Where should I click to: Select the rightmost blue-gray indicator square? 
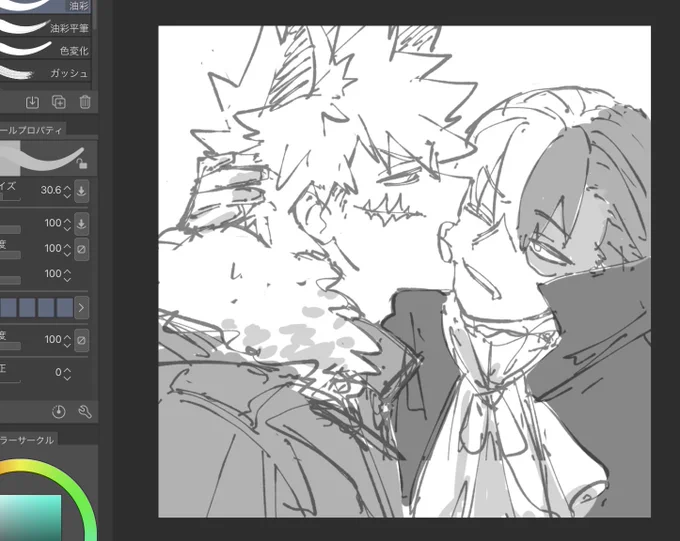[x=65, y=308]
